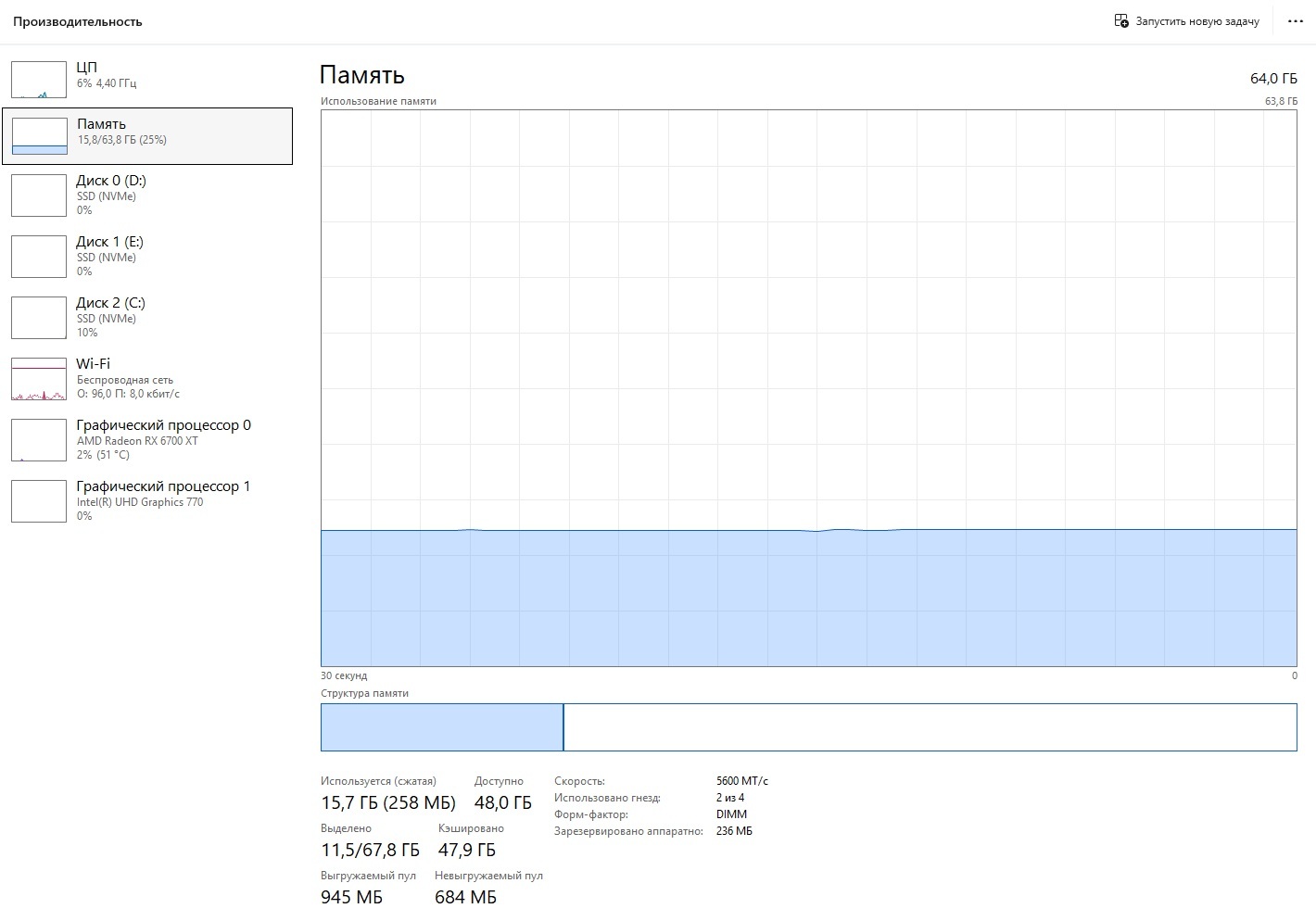Open the Диск 0 (D:) performance entry

tap(147, 195)
